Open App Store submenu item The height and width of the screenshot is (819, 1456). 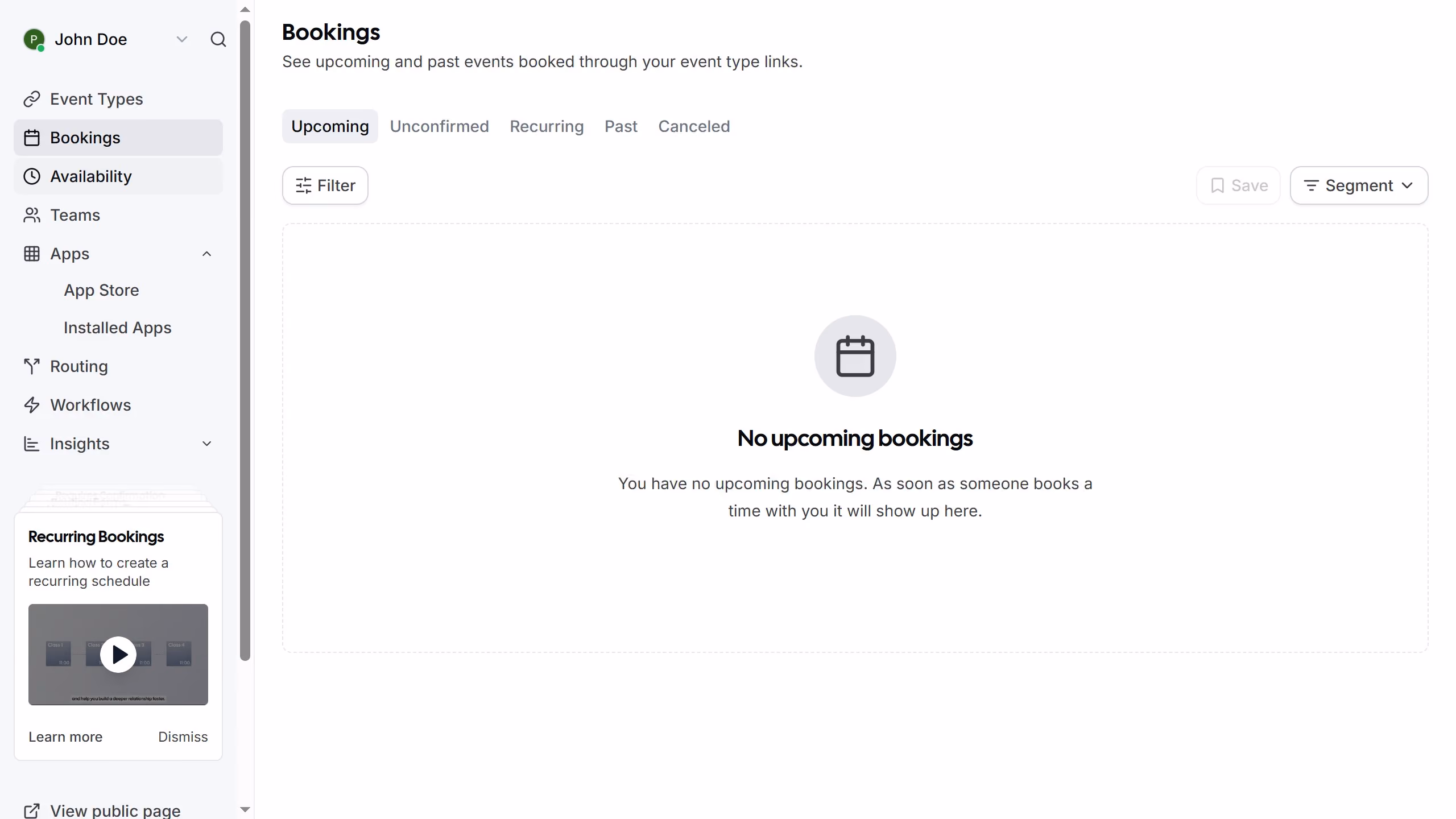101,290
